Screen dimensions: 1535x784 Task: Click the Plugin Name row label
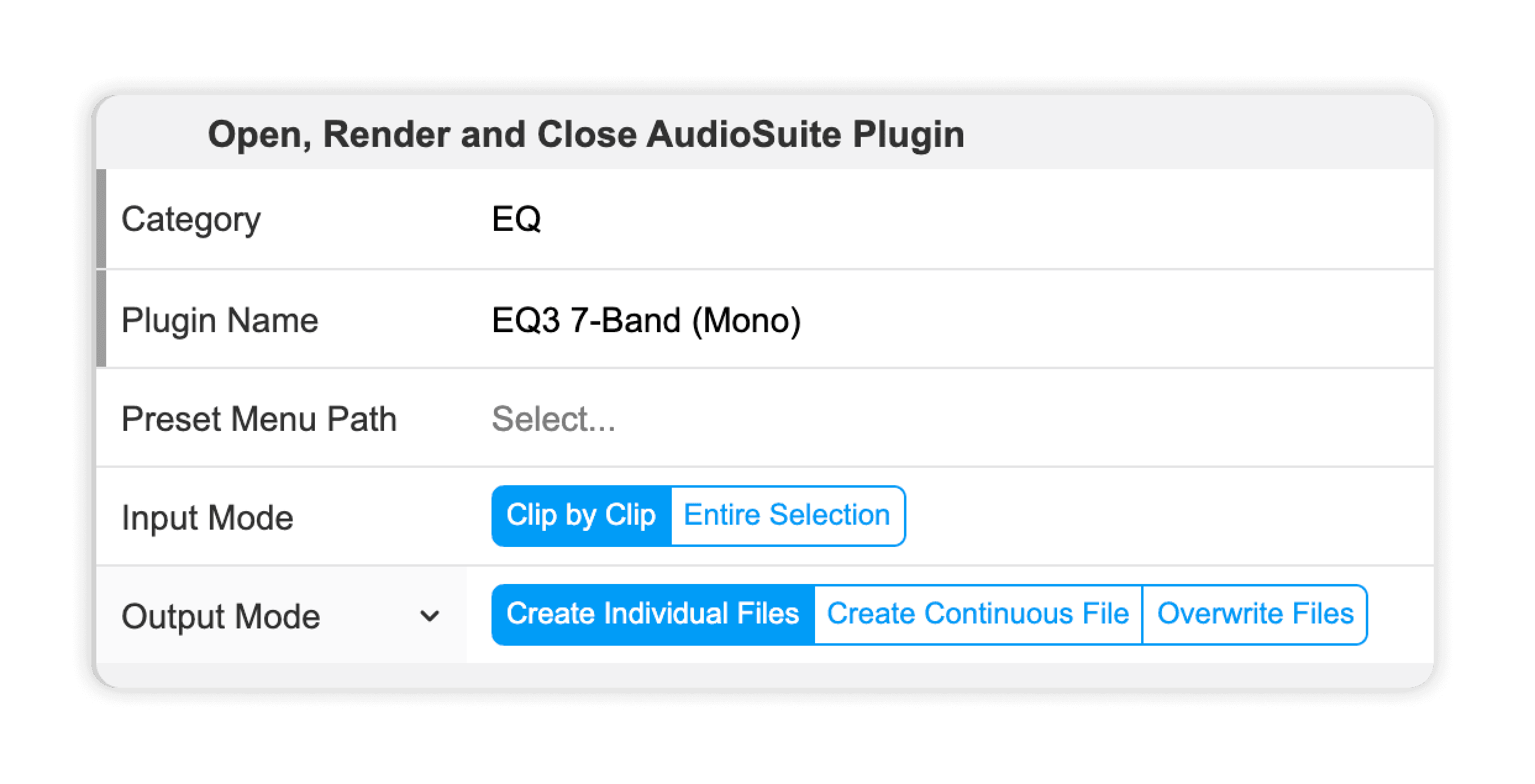tap(220, 320)
